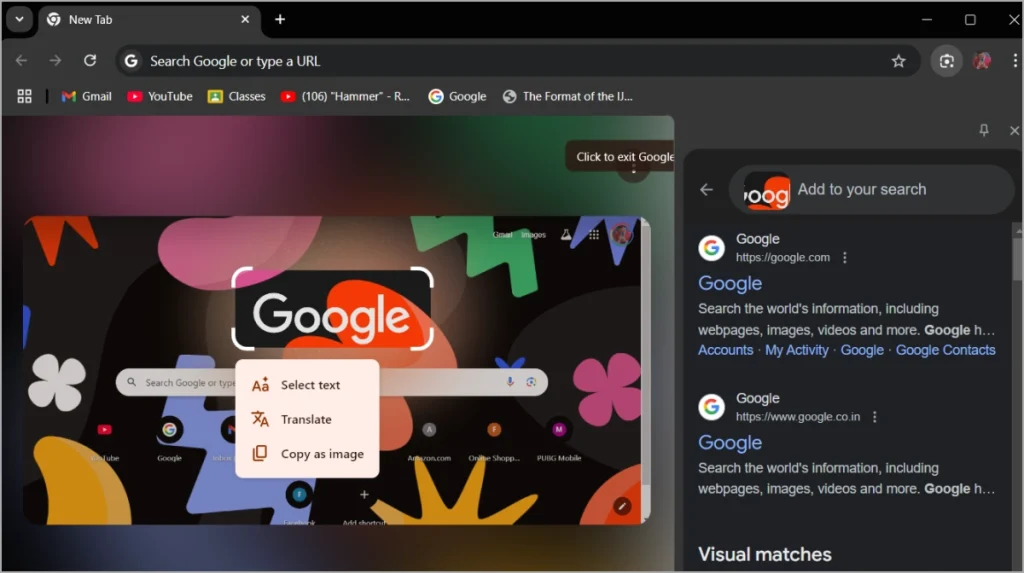Click the side panel vertical scrollbar
The height and width of the screenshot is (573, 1024).
(1017, 259)
